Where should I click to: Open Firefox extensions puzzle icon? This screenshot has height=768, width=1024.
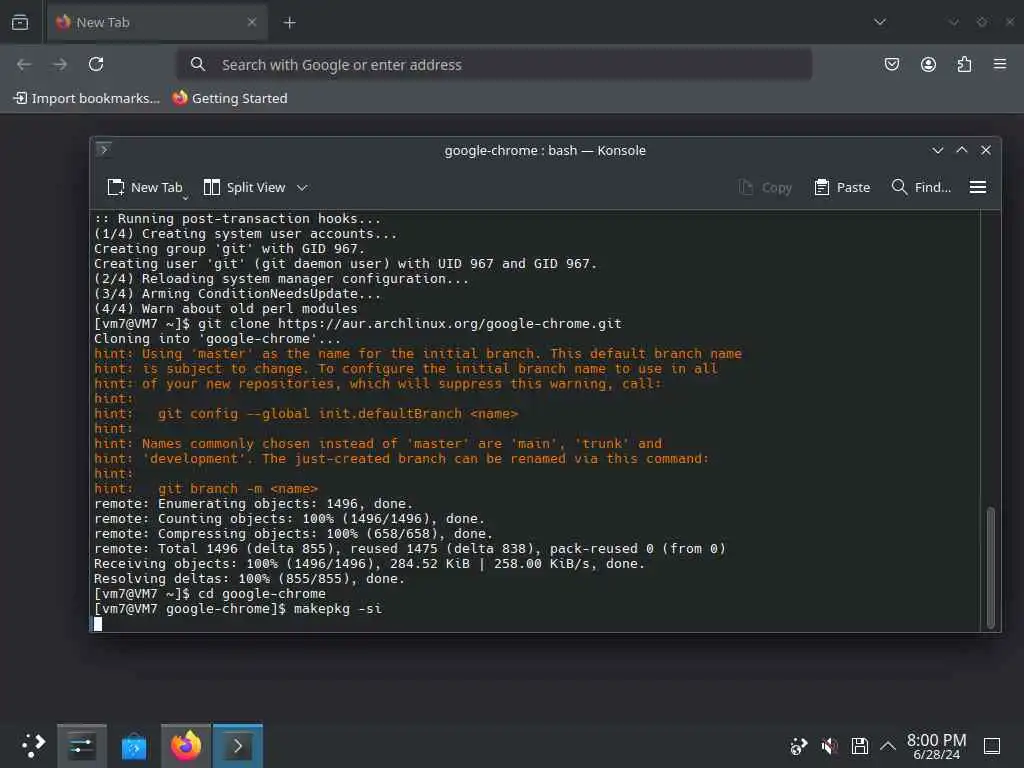(964, 64)
